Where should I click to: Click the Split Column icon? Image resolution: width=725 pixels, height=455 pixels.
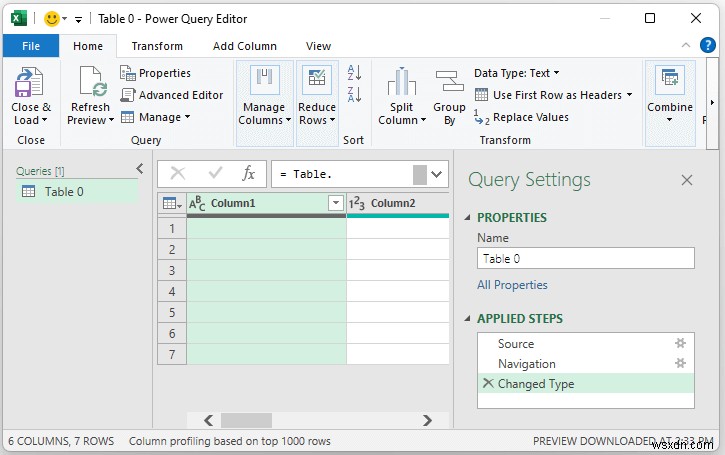pos(401,81)
